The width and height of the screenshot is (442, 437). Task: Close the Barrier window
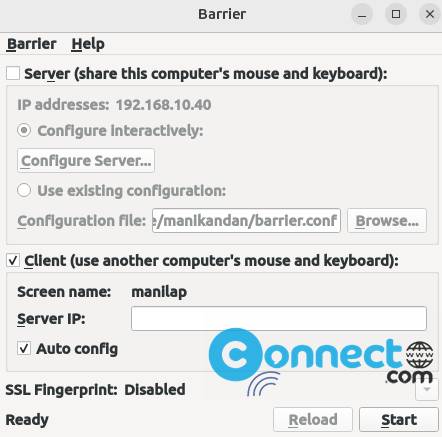[x=430, y=14]
